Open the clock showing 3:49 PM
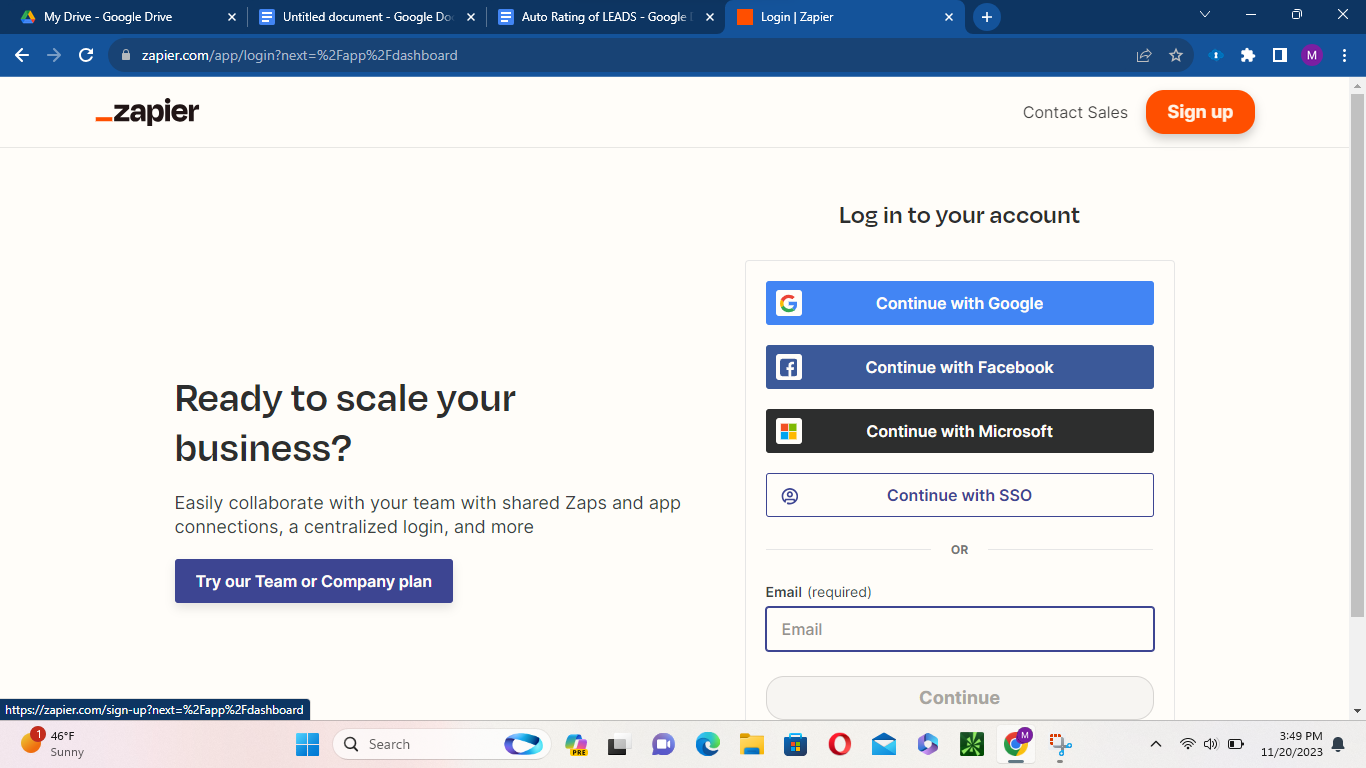 1291,744
